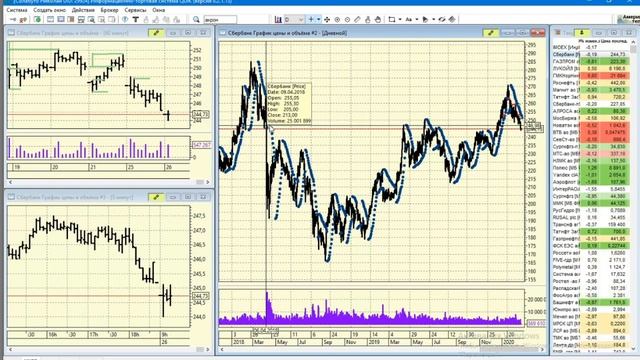The image size is (640, 360).
Task: Select the rectangle shape tool
Action: pyautogui.click(x=392, y=20)
